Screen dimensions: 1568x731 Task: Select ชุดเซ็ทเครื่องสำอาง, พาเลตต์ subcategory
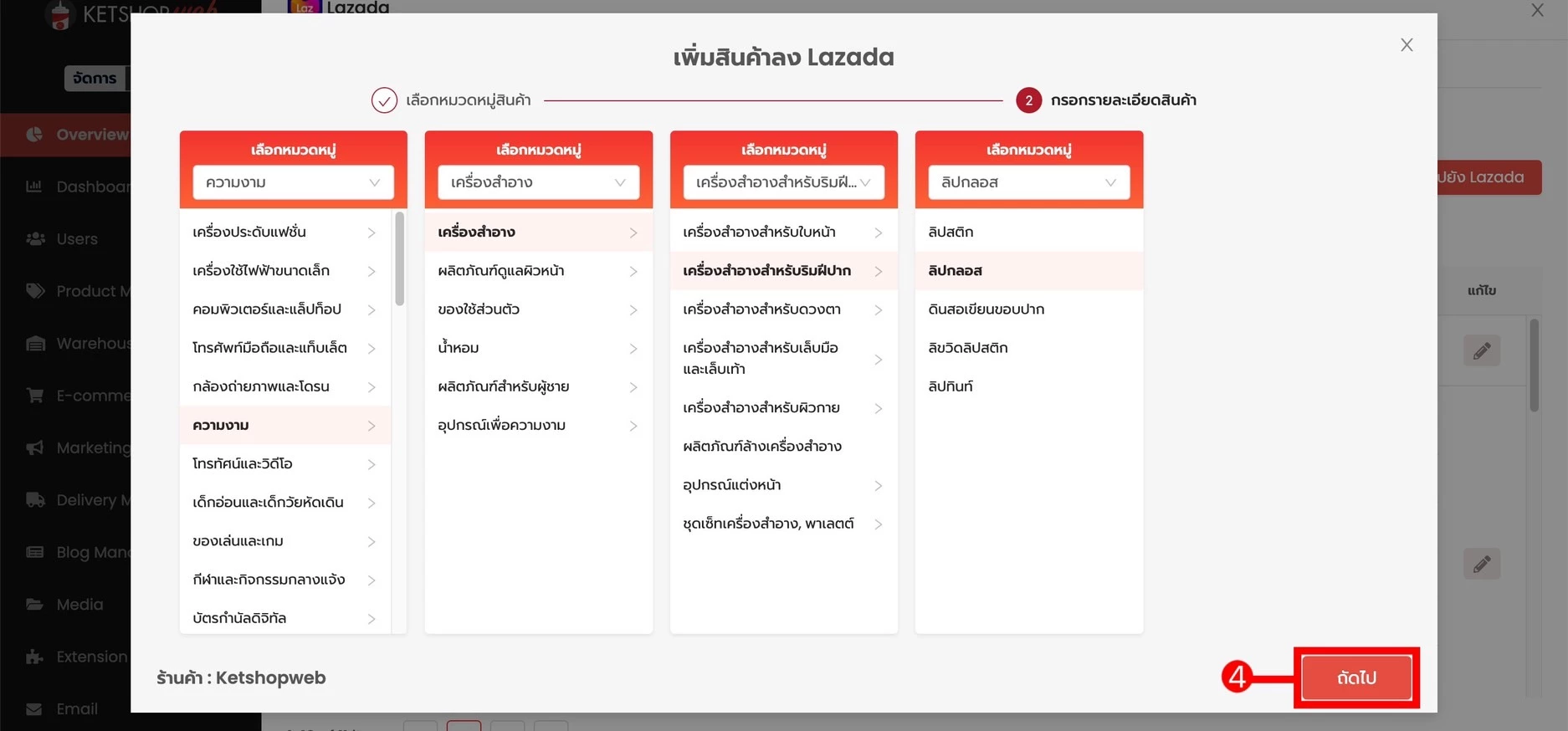[x=783, y=524]
